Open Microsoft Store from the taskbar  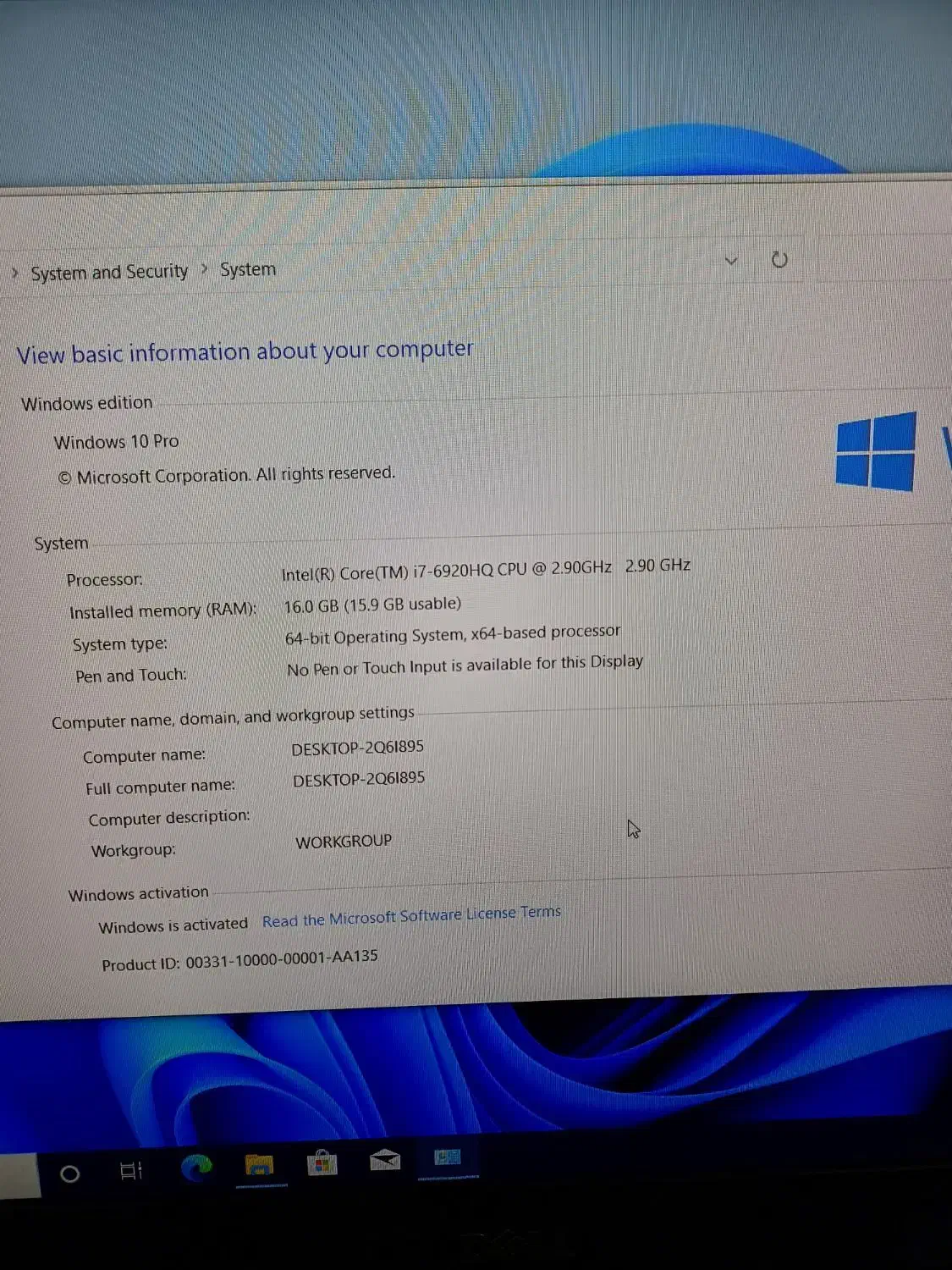tap(322, 1163)
